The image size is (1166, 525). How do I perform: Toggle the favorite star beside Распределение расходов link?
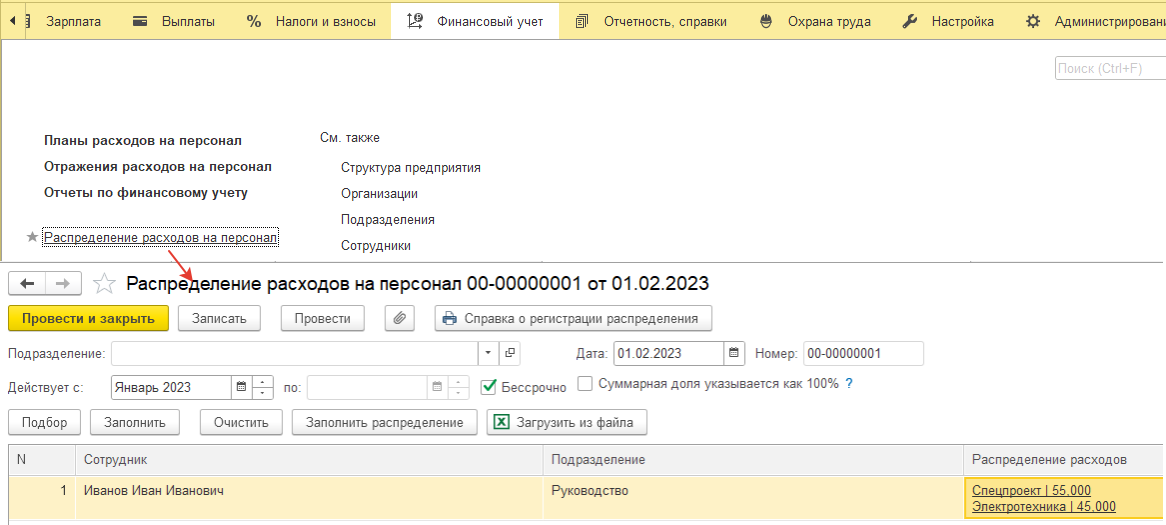click(x=32, y=237)
